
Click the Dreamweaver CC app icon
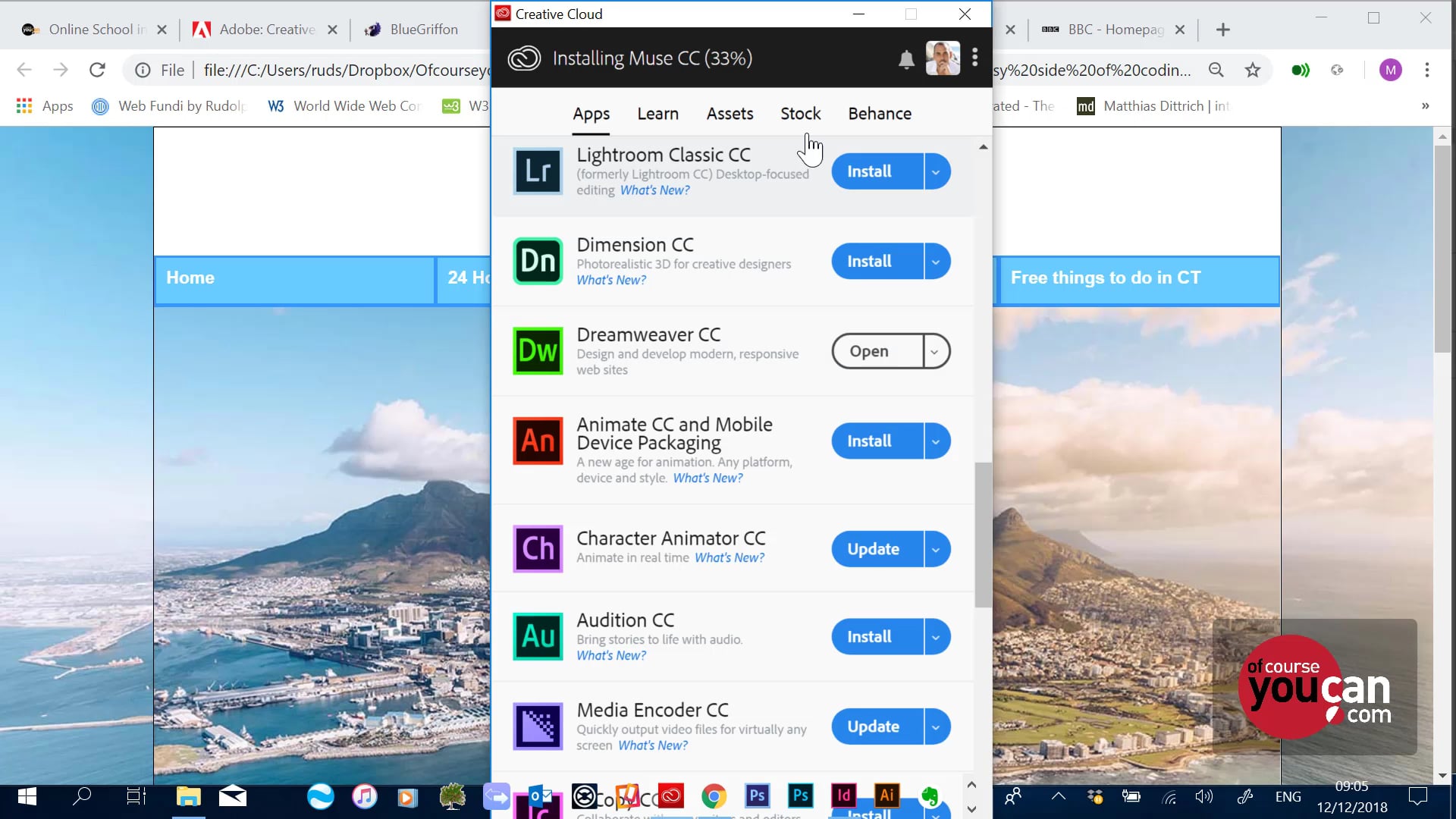point(538,350)
